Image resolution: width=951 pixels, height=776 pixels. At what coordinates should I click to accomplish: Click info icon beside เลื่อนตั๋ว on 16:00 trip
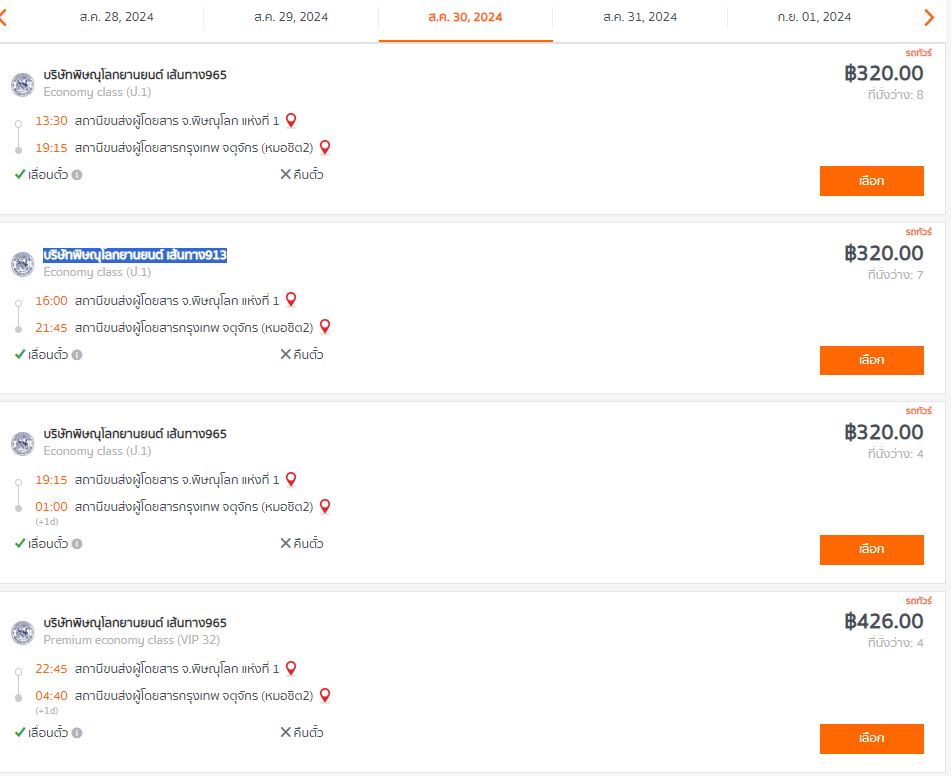[77, 354]
